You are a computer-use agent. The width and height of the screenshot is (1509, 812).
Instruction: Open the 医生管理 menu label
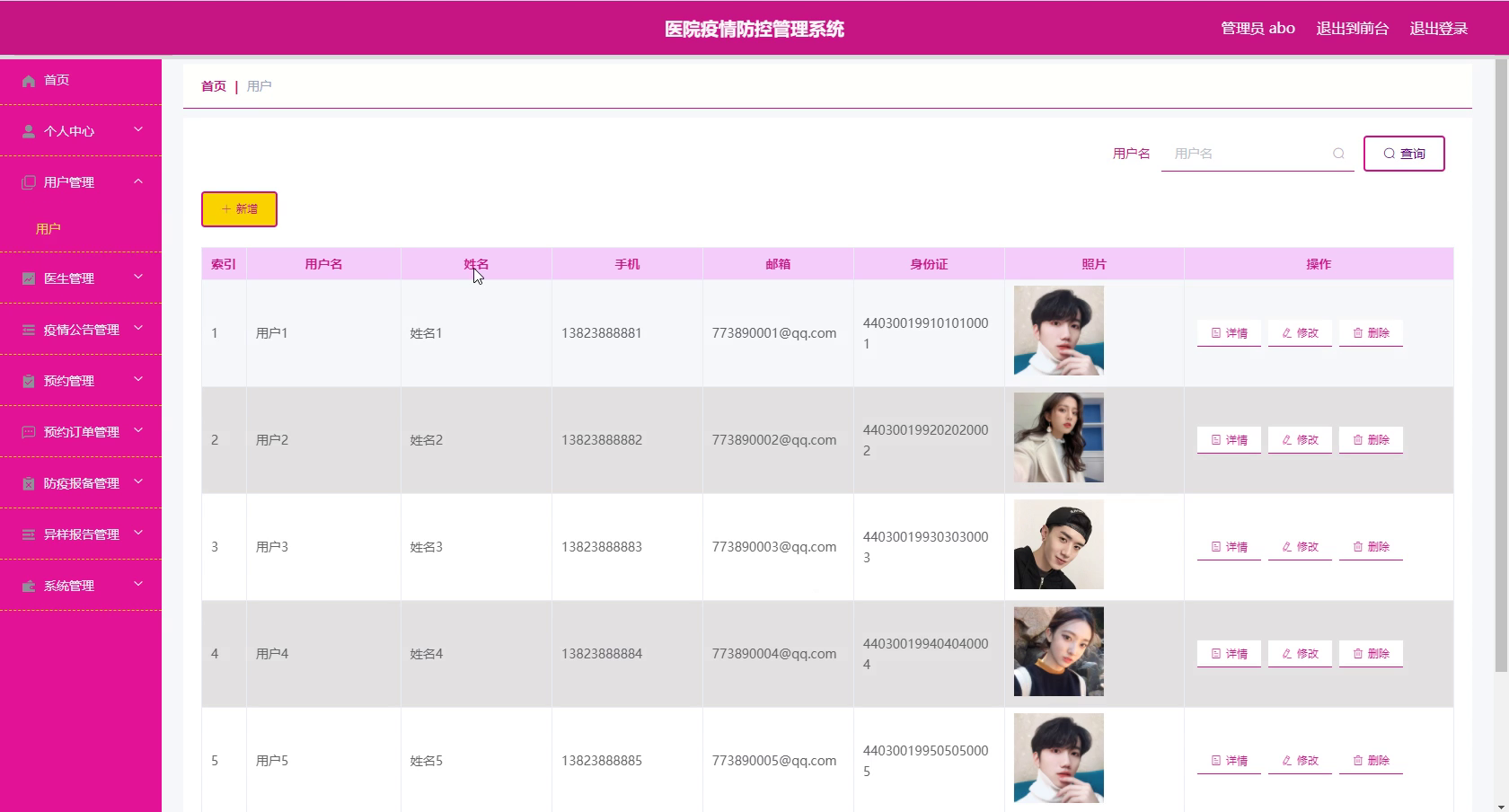[x=69, y=278]
